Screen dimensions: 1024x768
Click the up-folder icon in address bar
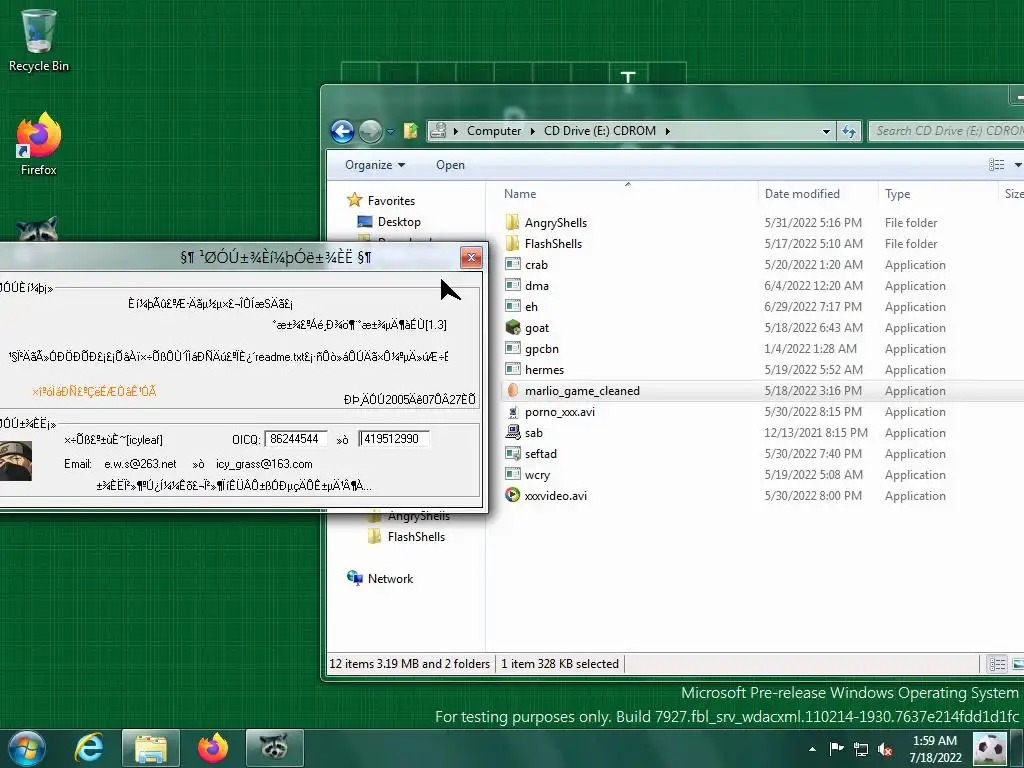click(x=411, y=131)
